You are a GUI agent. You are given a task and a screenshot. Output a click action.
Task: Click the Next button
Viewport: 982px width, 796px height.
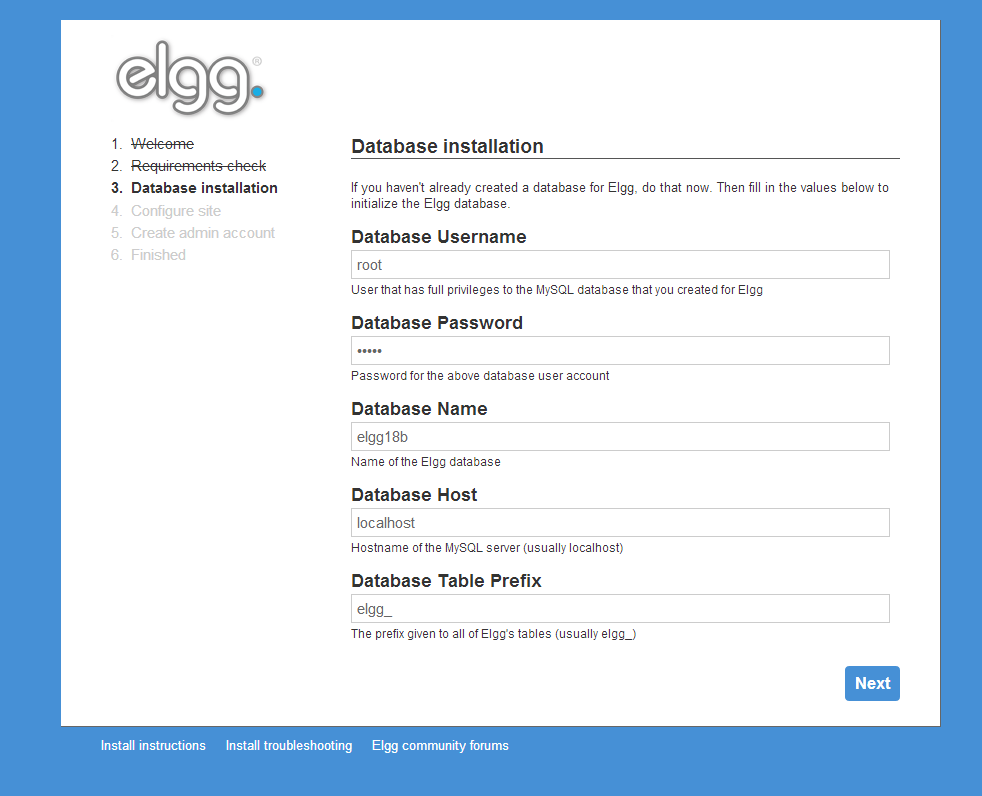tap(872, 683)
